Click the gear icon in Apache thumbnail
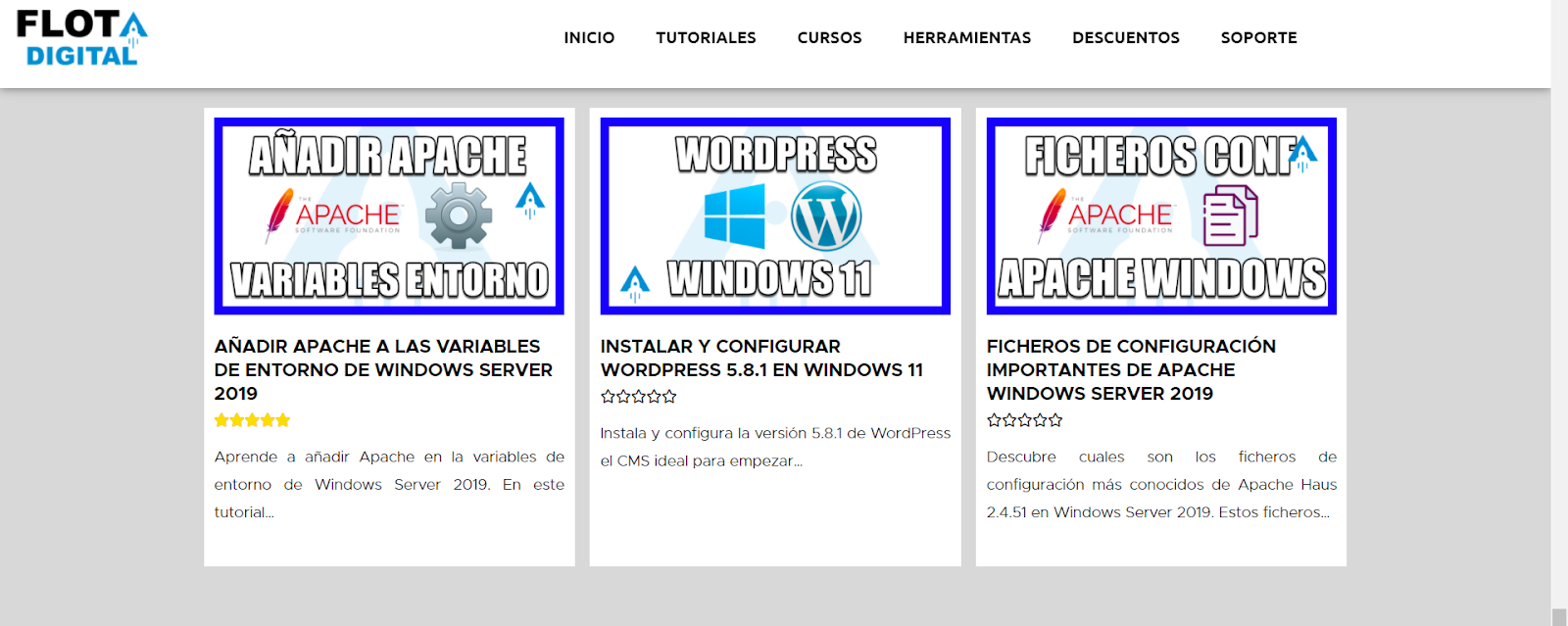Viewport: 1568px width, 626px height. pyautogui.click(x=458, y=216)
